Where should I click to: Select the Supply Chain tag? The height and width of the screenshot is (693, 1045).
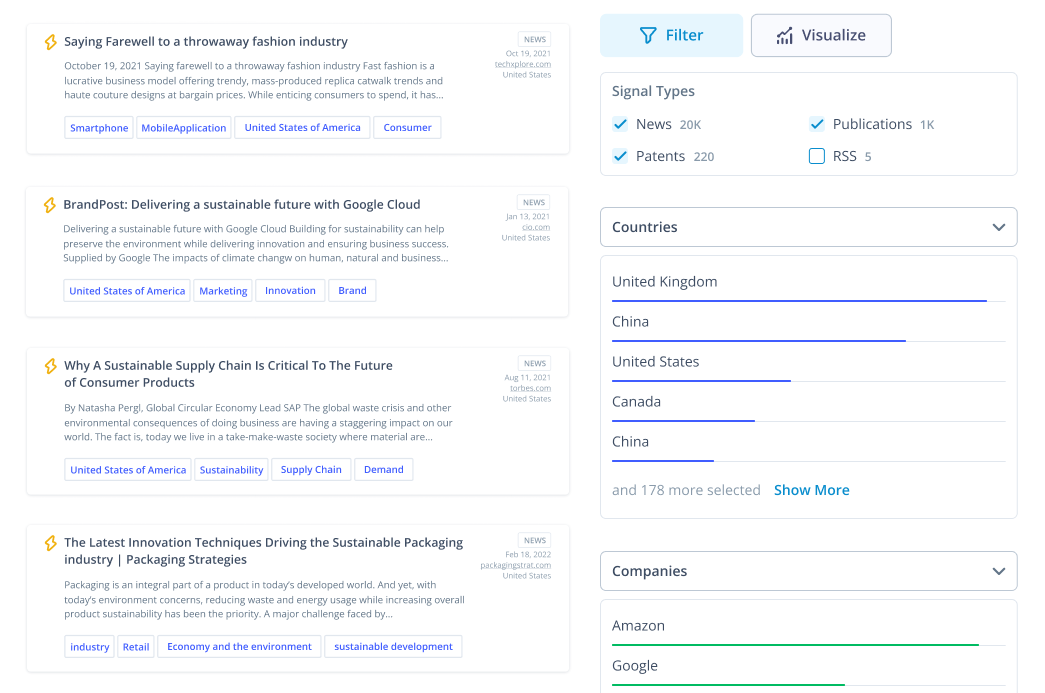[311, 470]
